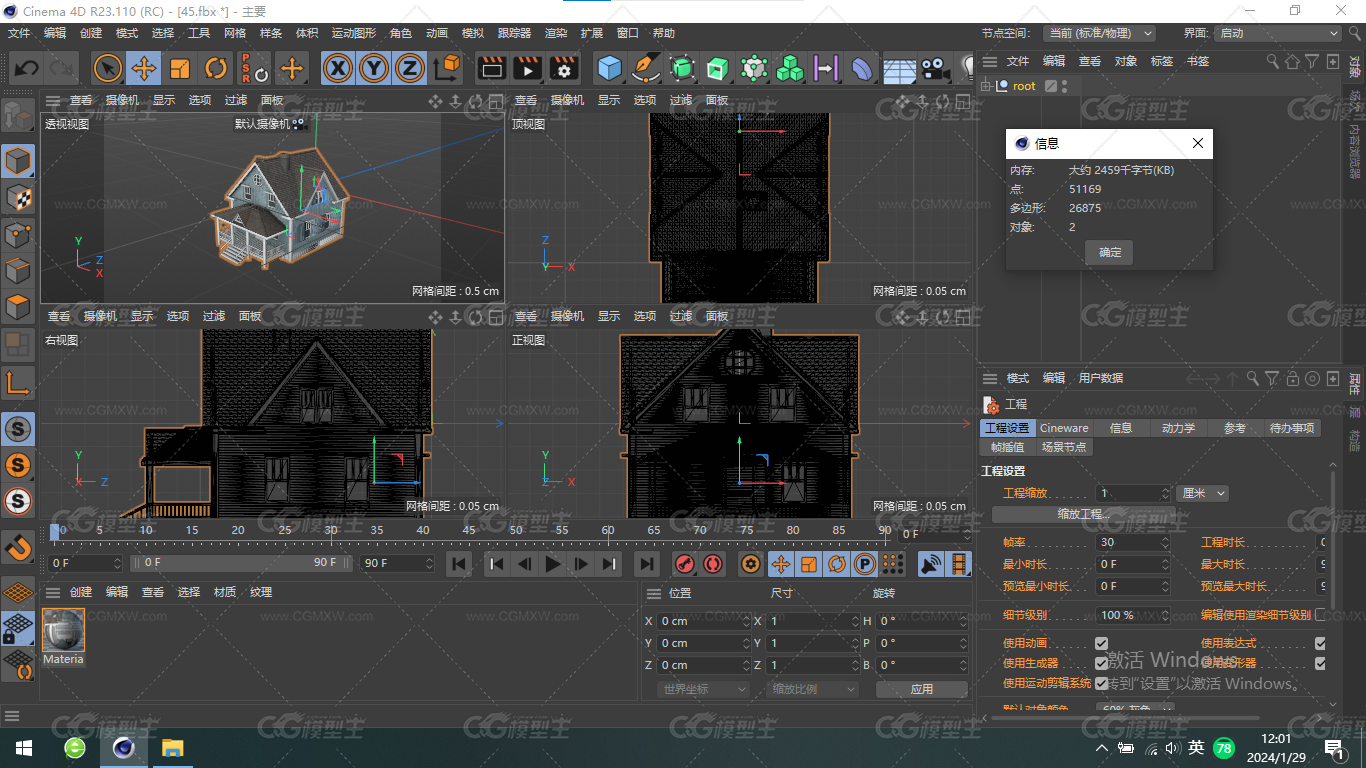Switch to the 动力学 tab
Screen dimensions: 1366x768
click(x=1178, y=428)
